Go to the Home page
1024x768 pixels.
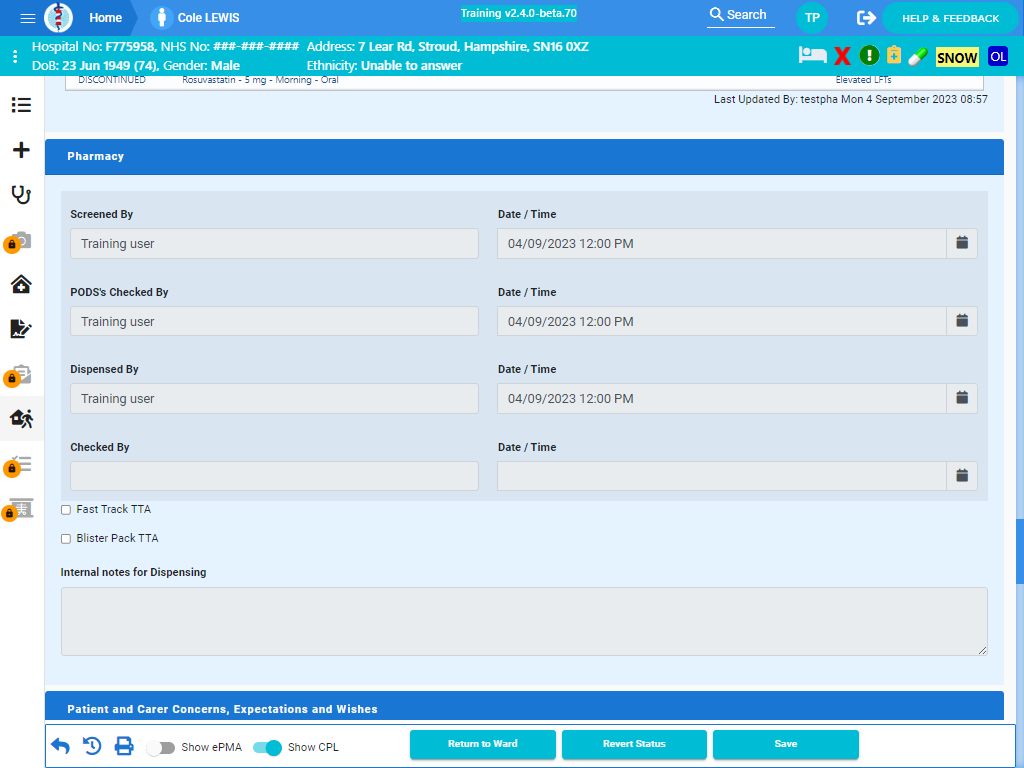[x=106, y=18]
